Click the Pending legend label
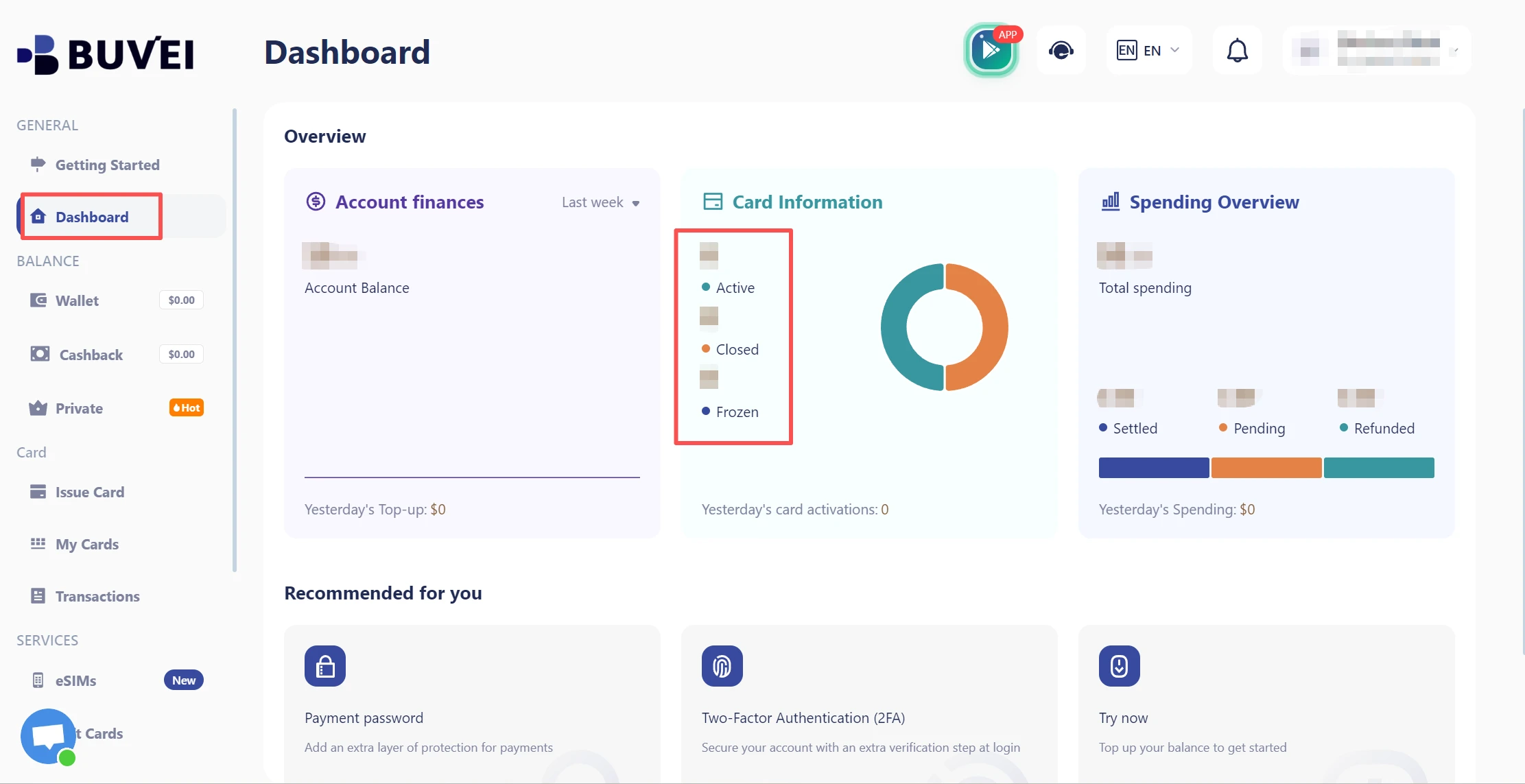This screenshot has width=1525, height=784. (1260, 429)
